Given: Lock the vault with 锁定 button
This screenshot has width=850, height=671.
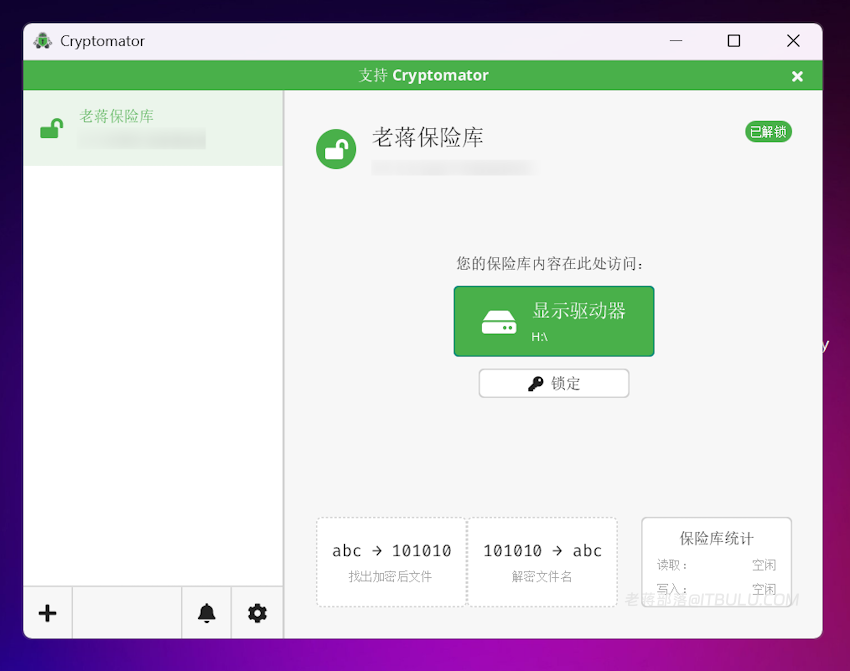Looking at the screenshot, I should 553,383.
